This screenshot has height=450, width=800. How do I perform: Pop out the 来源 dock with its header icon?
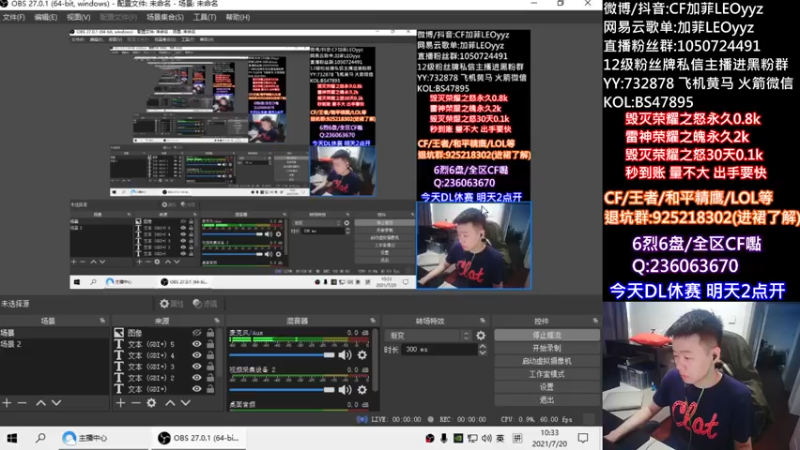pyautogui.click(x=216, y=321)
